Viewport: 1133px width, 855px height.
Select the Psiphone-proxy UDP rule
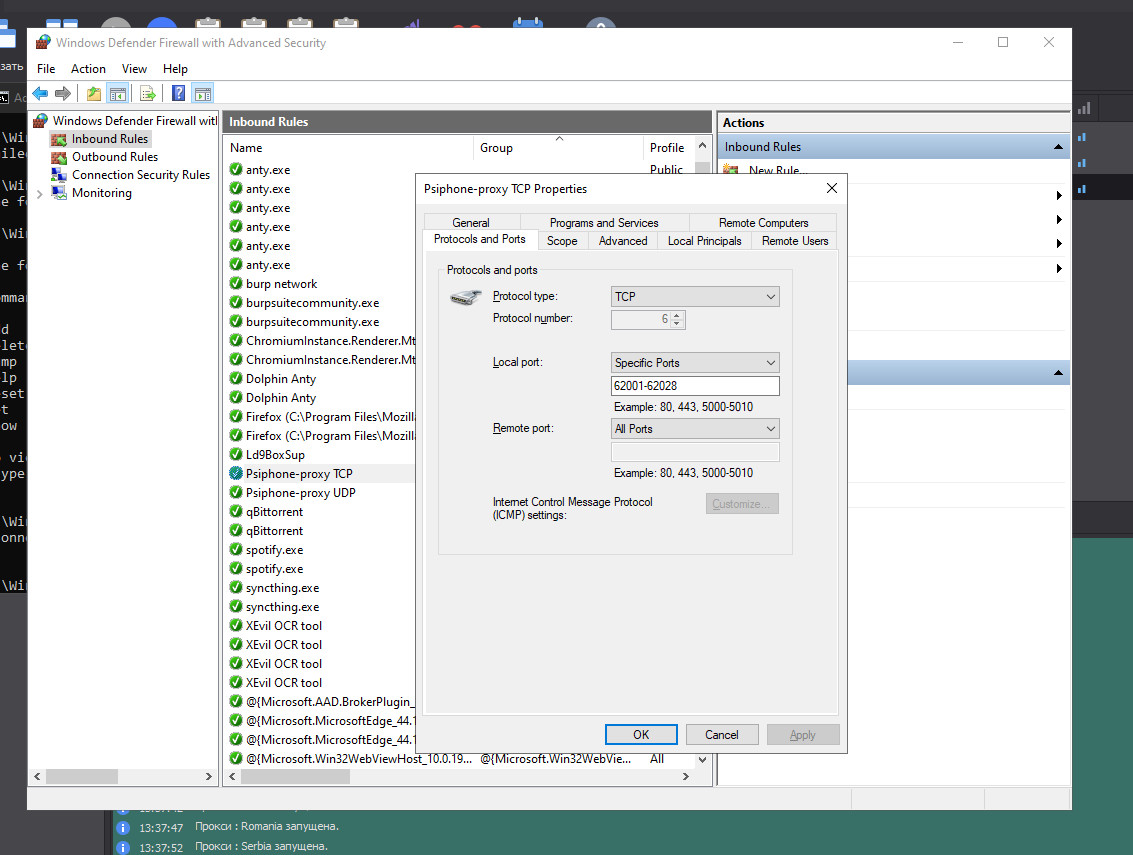click(x=300, y=493)
